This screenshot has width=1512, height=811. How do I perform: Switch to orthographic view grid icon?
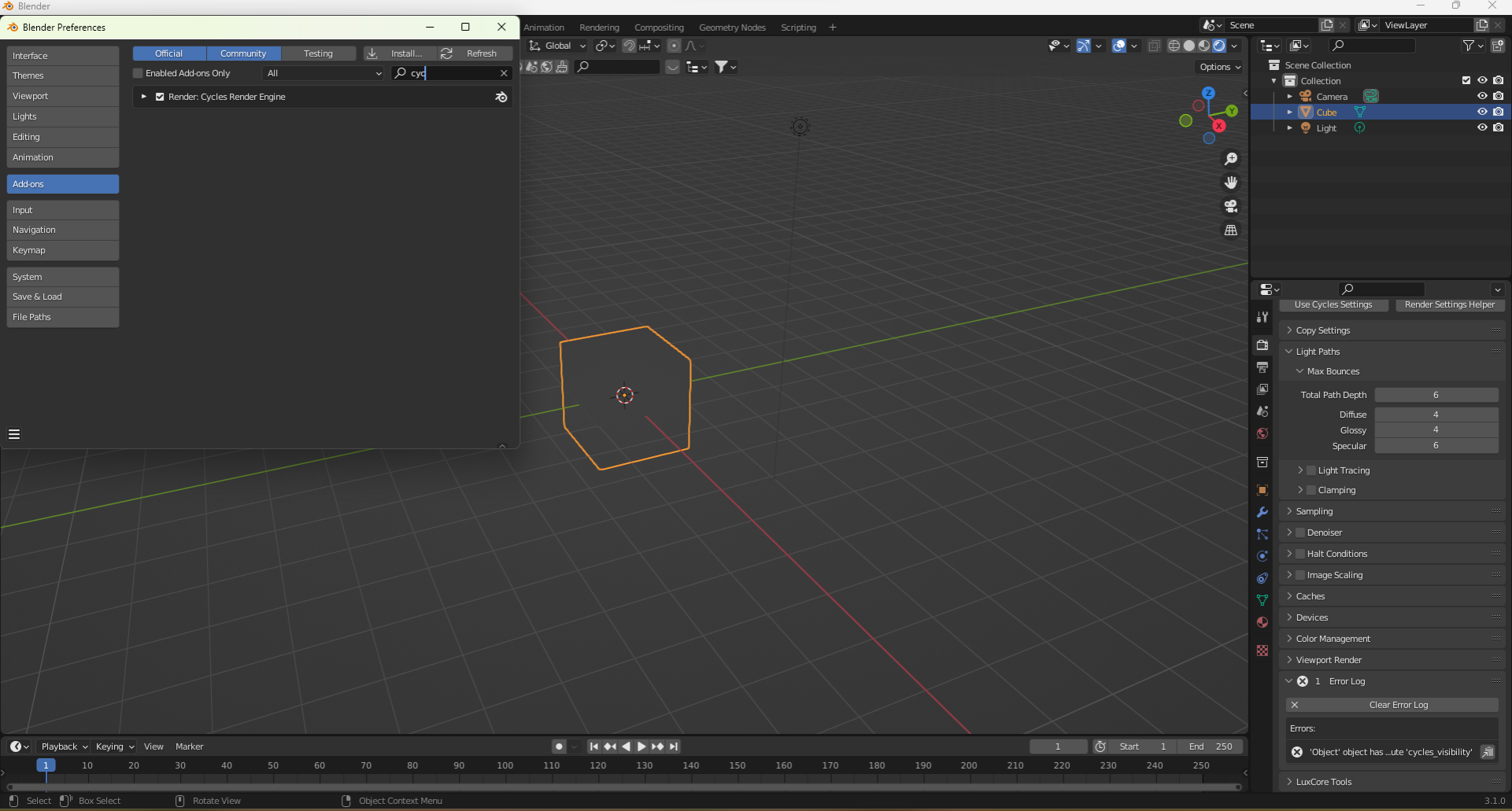pyautogui.click(x=1231, y=230)
